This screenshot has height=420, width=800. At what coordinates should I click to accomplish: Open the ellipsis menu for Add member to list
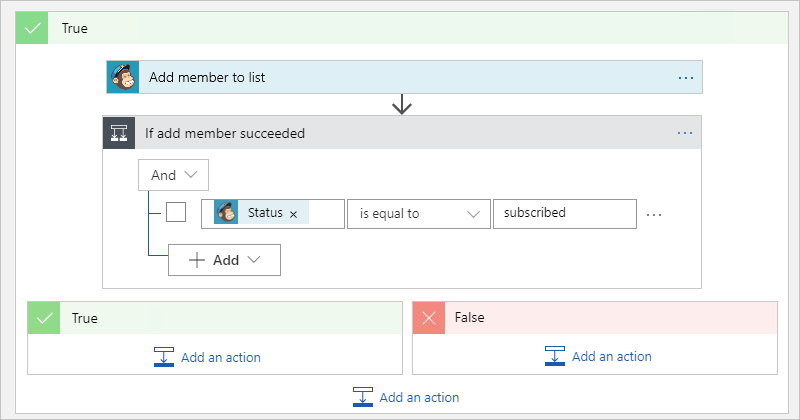(686, 78)
